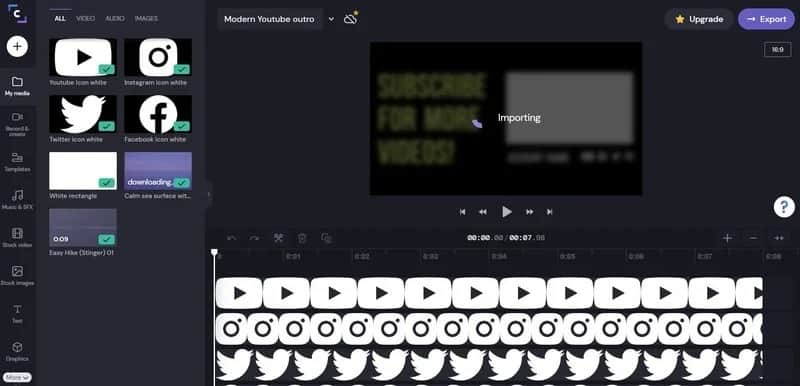
Task: Open the 16:9 aspect ratio selector
Action: pos(778,49)
